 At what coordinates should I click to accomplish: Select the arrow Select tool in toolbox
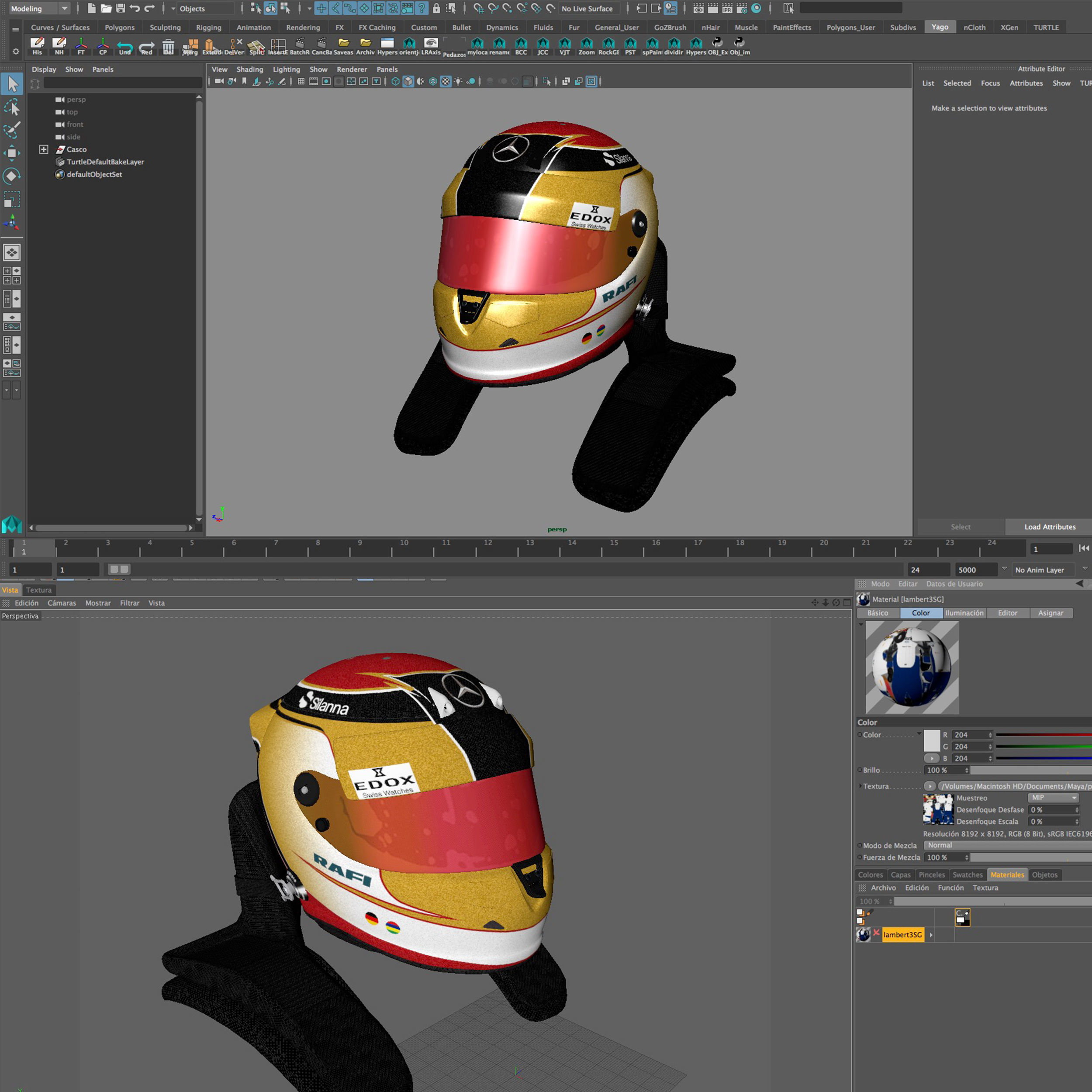pyautogui.click(x=12, y=84)
